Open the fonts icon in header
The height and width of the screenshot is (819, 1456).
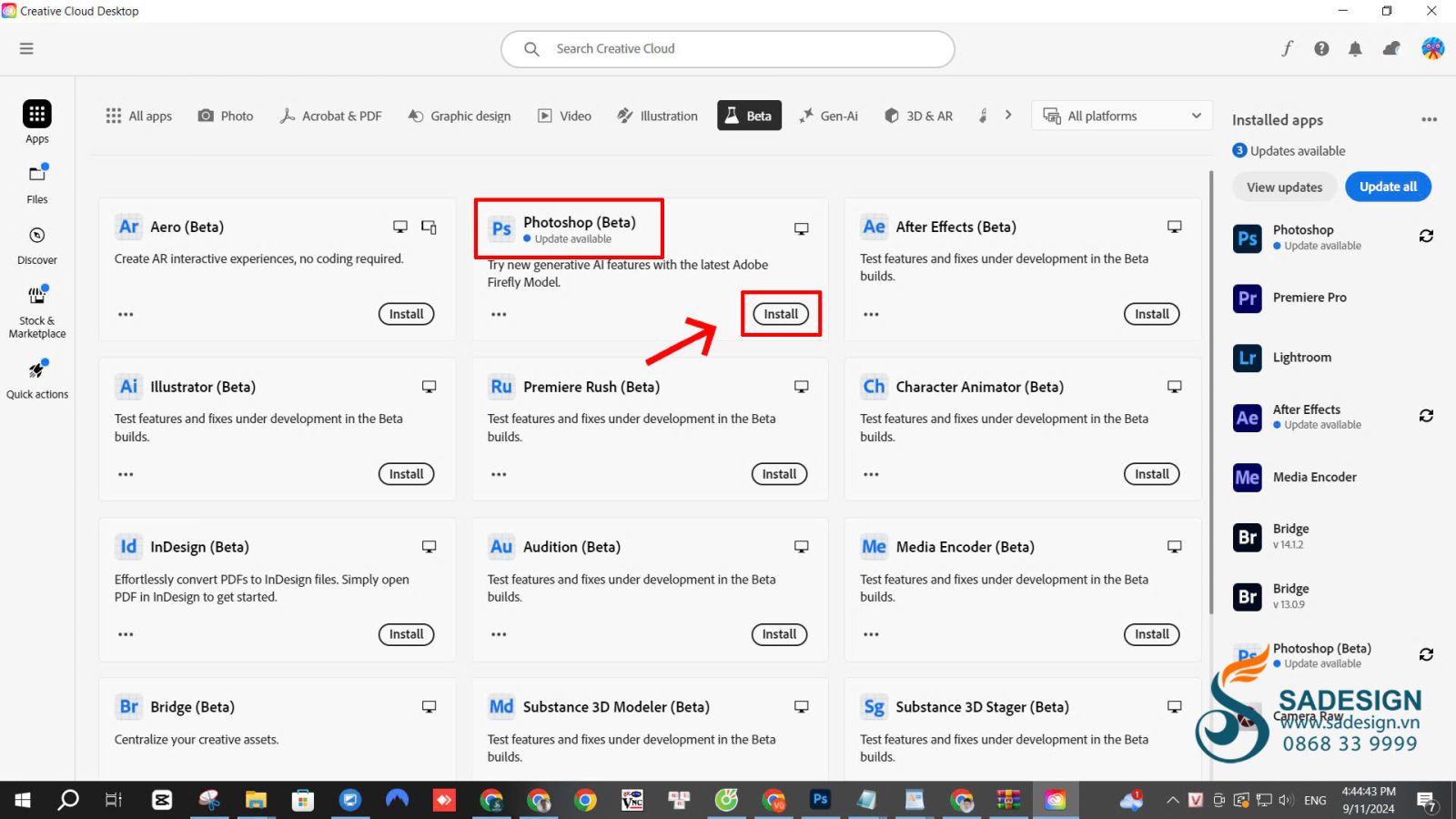click(x=1287, y=48)
